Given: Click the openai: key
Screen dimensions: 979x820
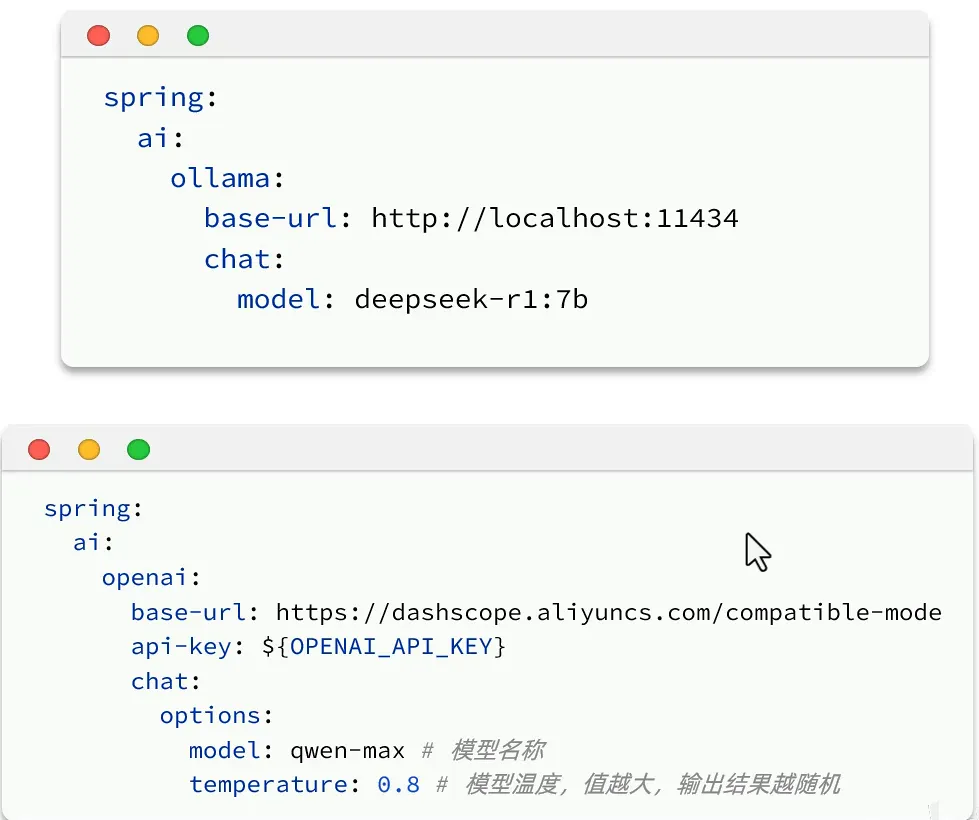Looking at the screenshot, I should [x=151, y=577].
